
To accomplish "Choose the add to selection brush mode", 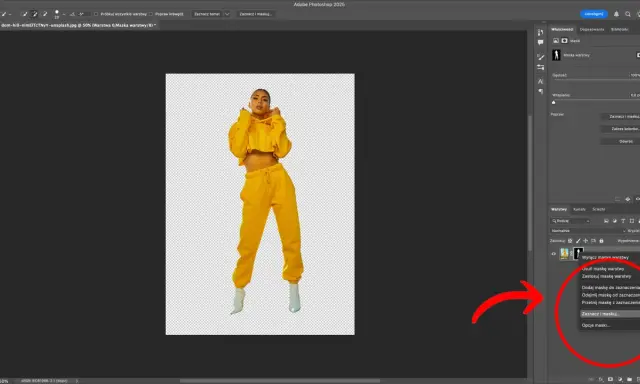I will point(34,14).
